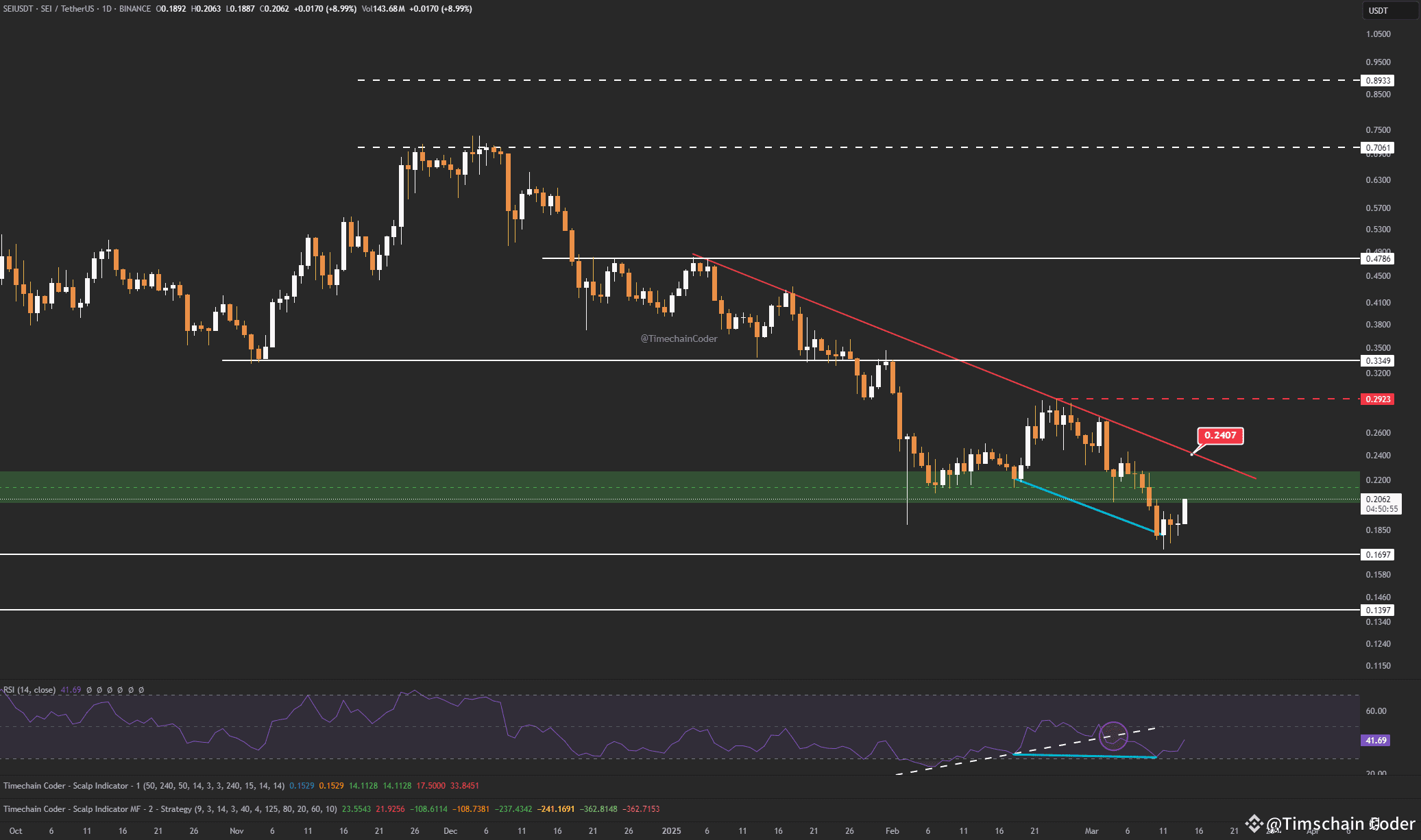This screenshot has width=1421, height=840.
Task: Select the 0.4786 price level label
Action: (x=1377, y=258)
